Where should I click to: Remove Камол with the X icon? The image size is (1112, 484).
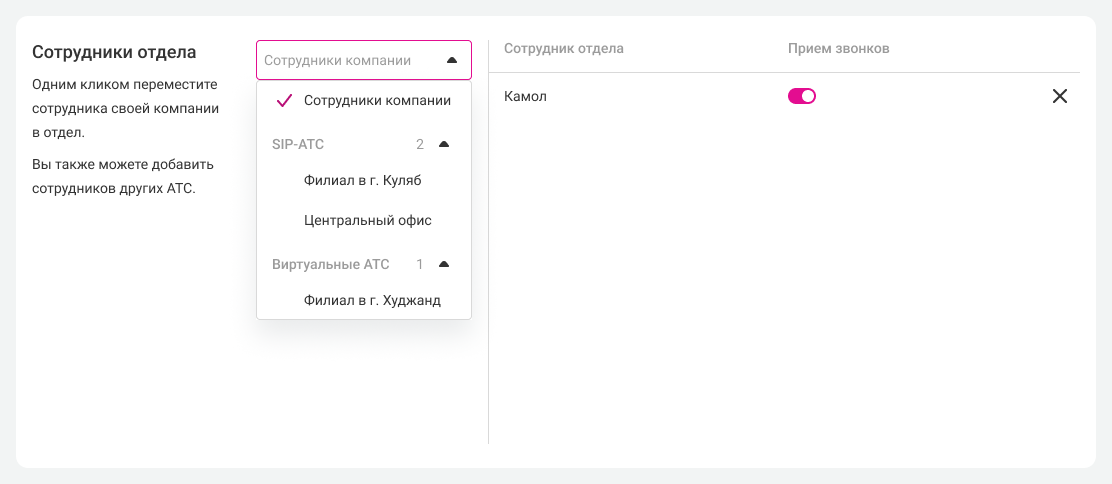click(1060, 96)
